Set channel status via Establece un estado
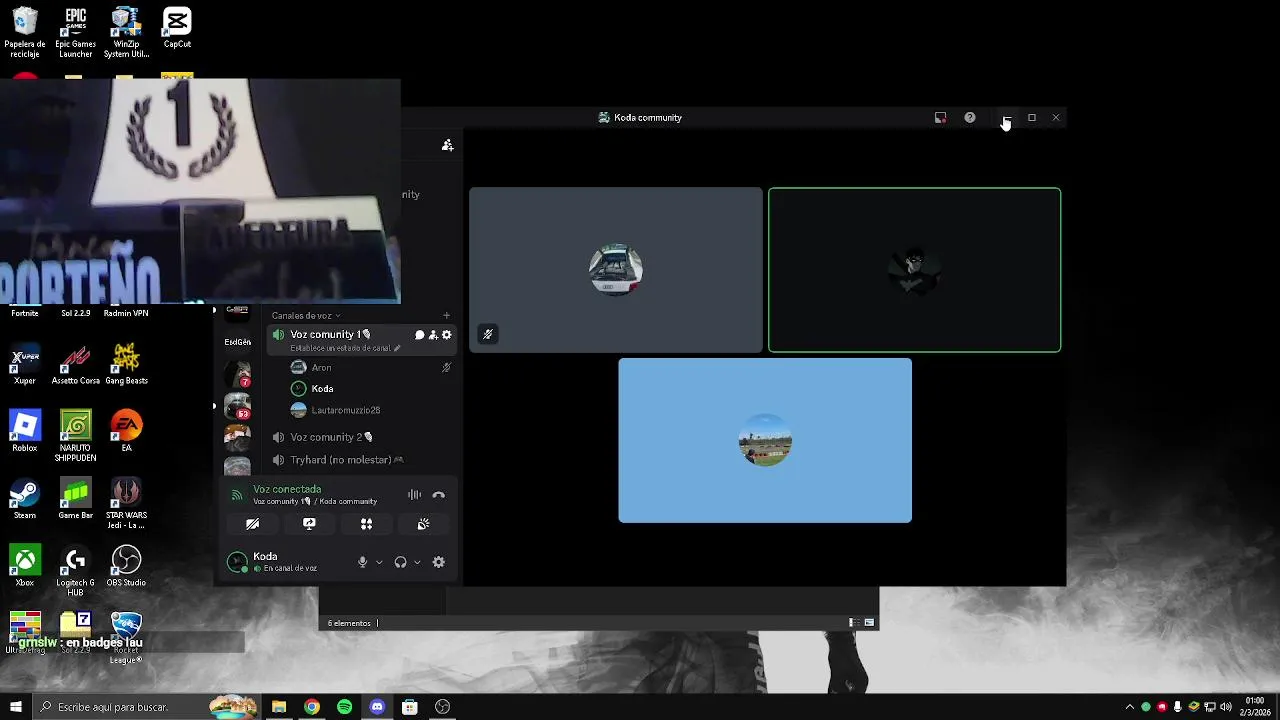 pos(345,348)
